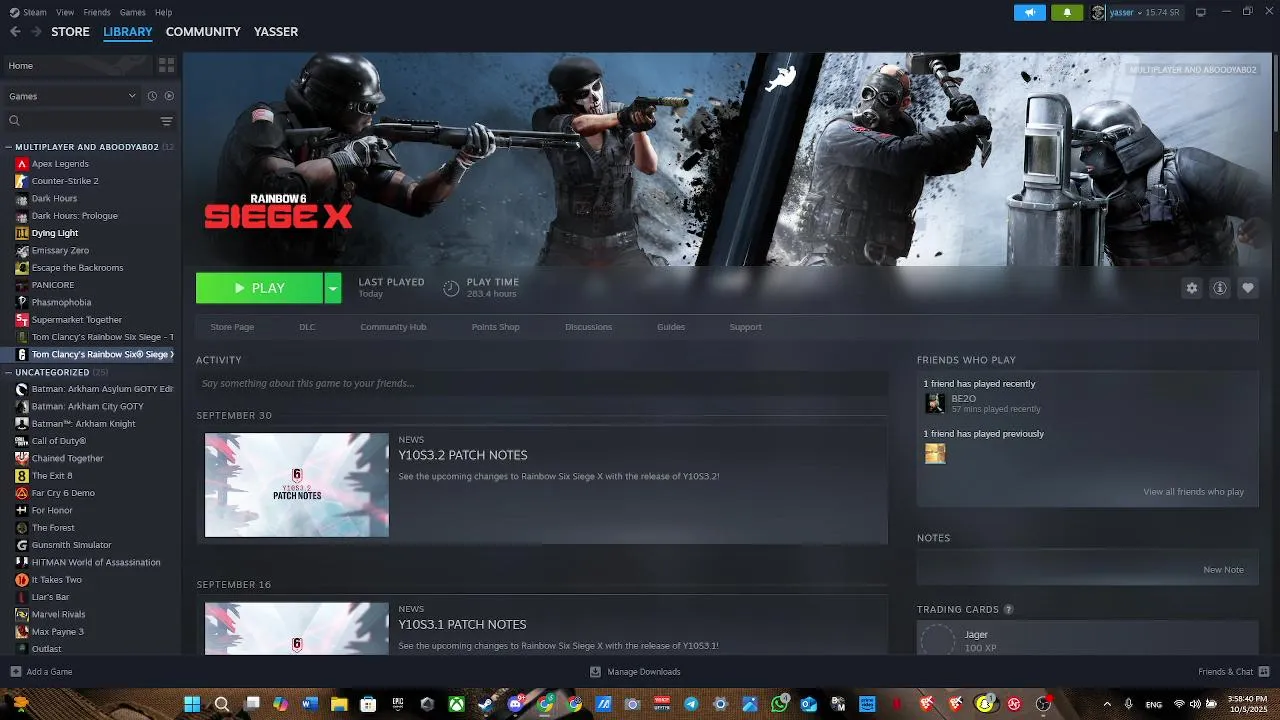Open the advanced filter options icon
Image resolution: width=1280 pixels, height=720 pixels.
[167, 121]
